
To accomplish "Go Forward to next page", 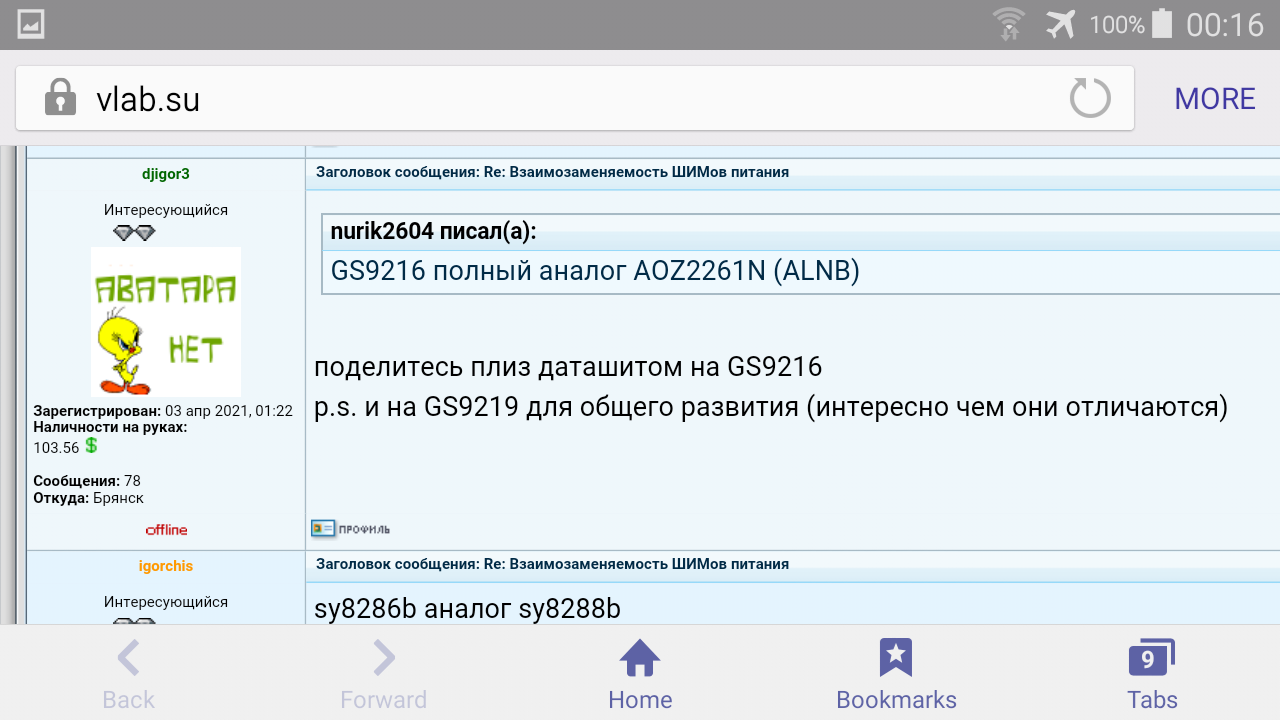I will [x=384, y=674].
